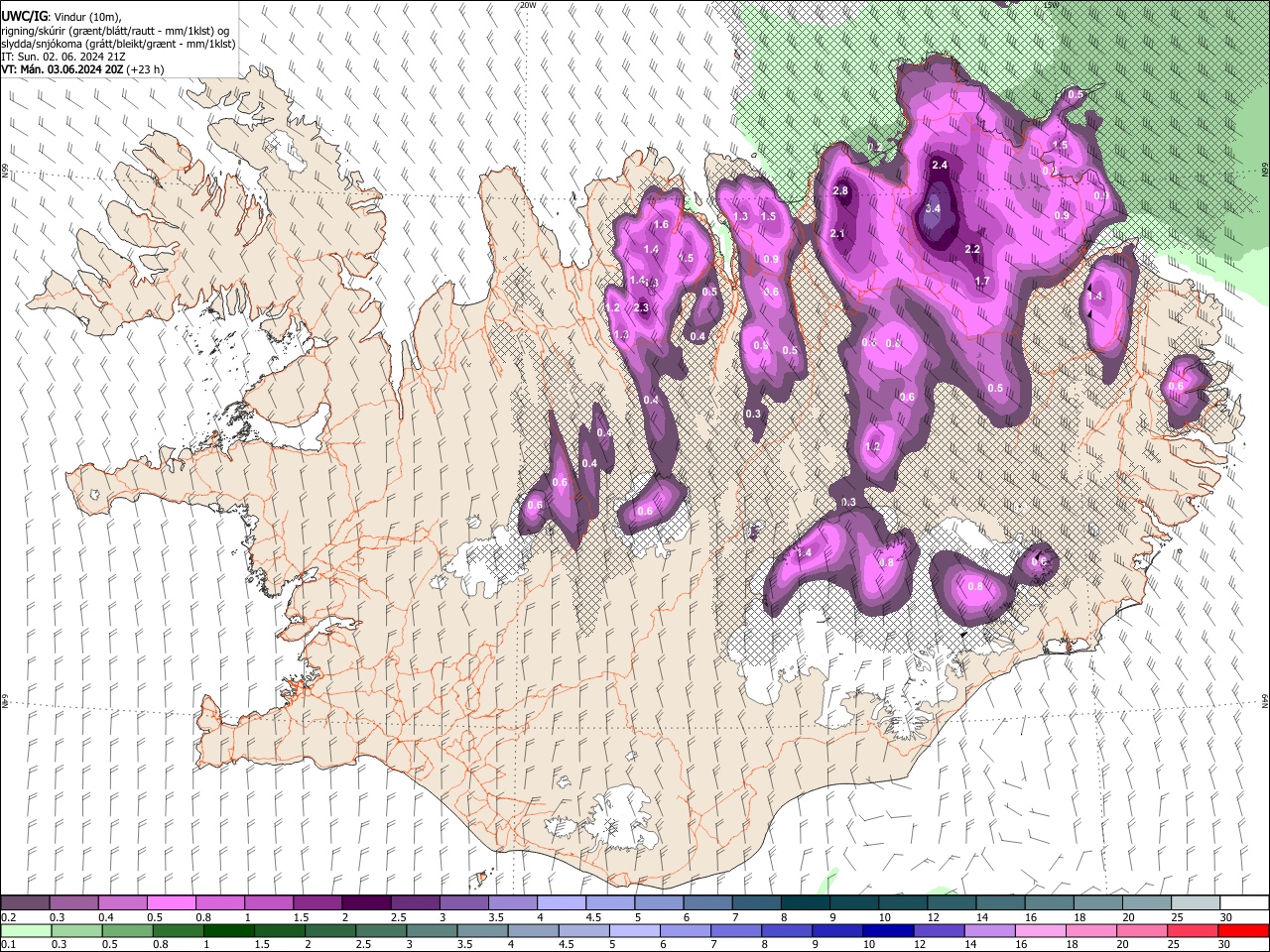Click the '15W' longitude label
Image resolution: width=1270 pixels, height=952 pixels.
(x=1051, y=5)
